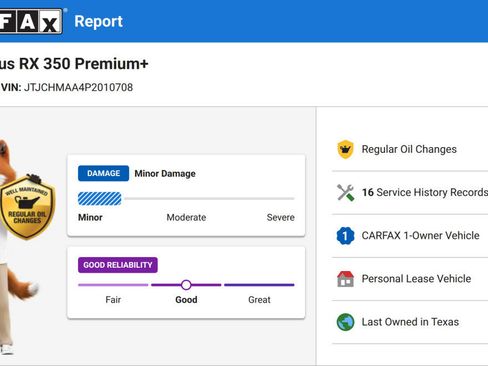Click the Regular Oil Changes label
488x366 pixels.
(409, 149)
